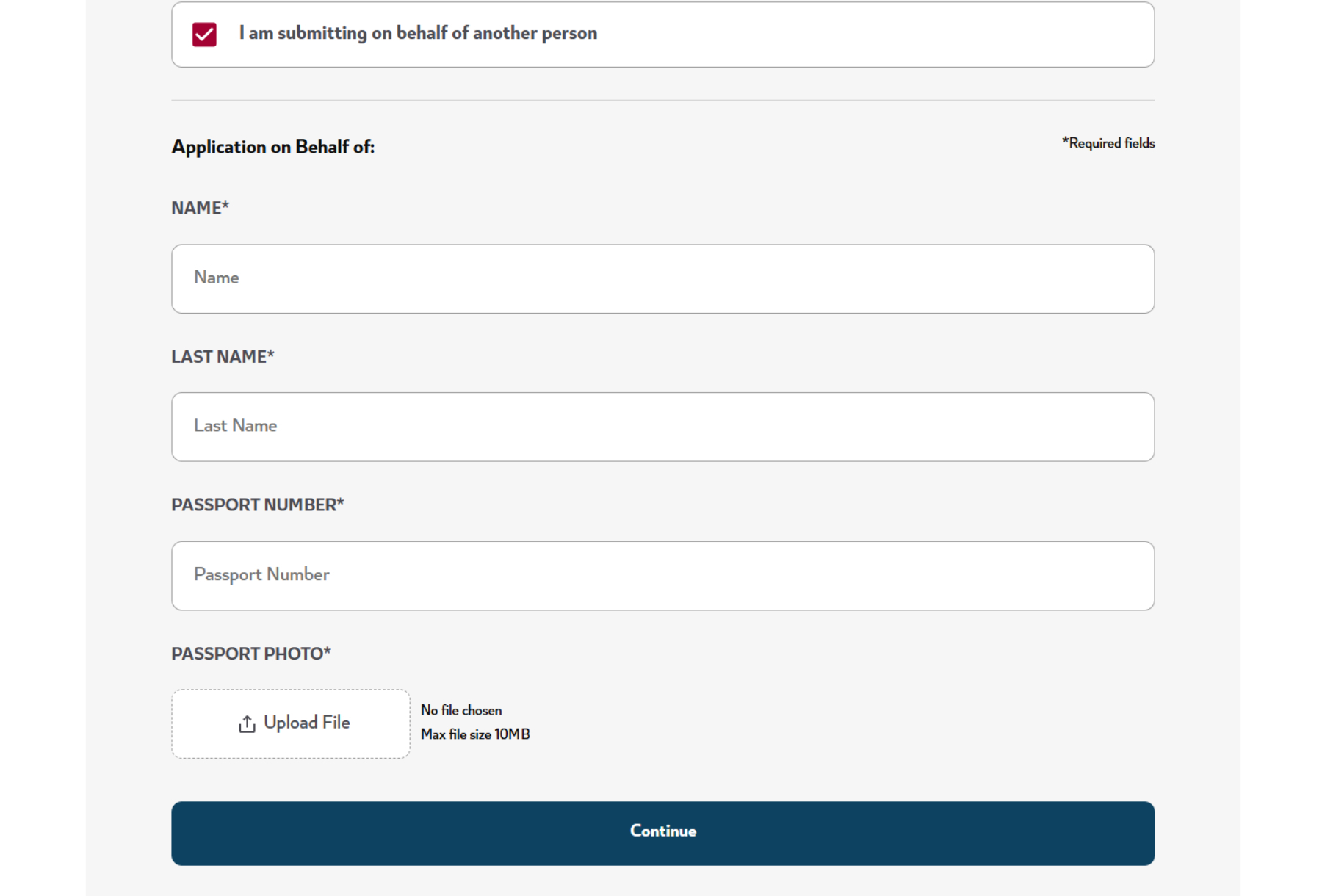Click the 'Application on Behalf of:' heading
Image resolution: width=1322 pixels, height=896 pixels.
tap(272, 147)
